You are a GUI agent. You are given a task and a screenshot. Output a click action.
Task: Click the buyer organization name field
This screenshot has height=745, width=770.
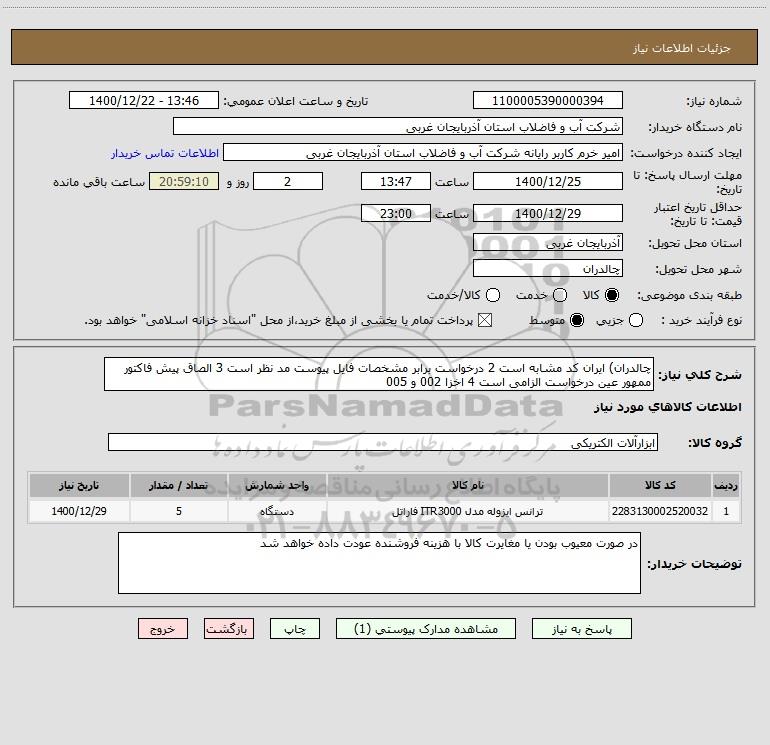coord(398,127)
